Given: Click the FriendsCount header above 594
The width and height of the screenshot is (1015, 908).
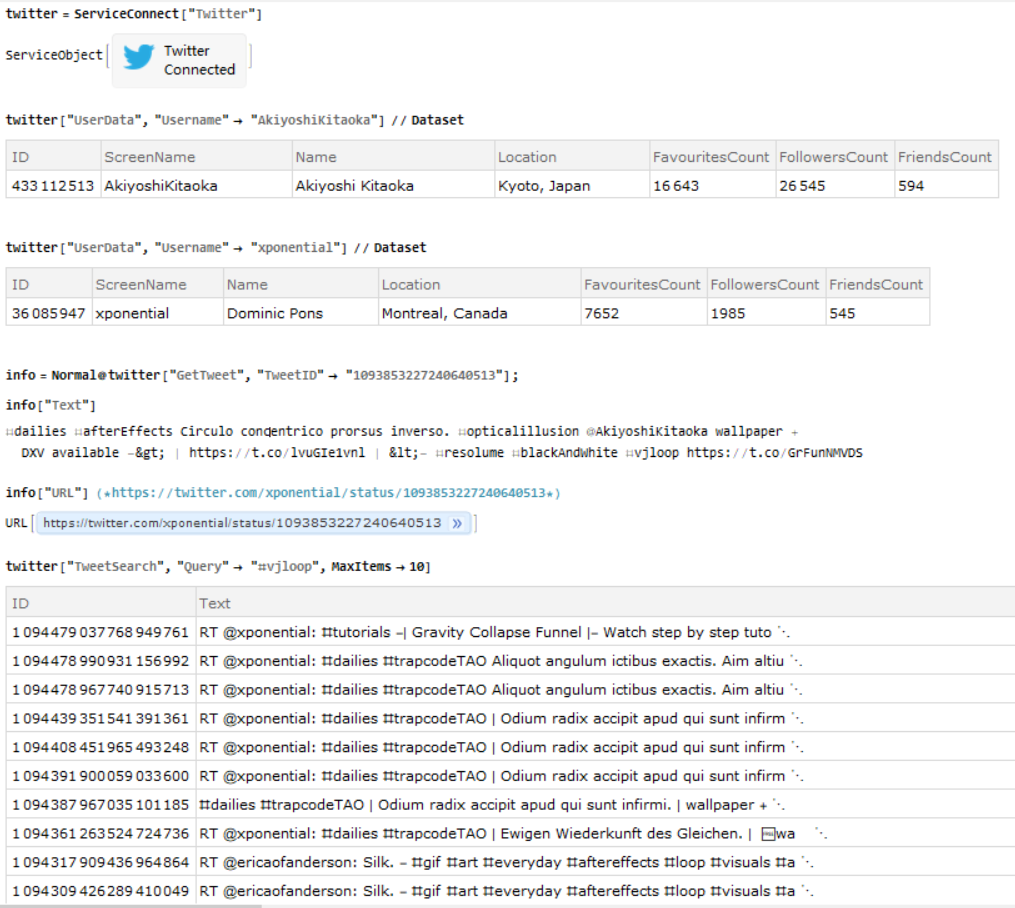Looking at the screenshot, I should (944, 157).
